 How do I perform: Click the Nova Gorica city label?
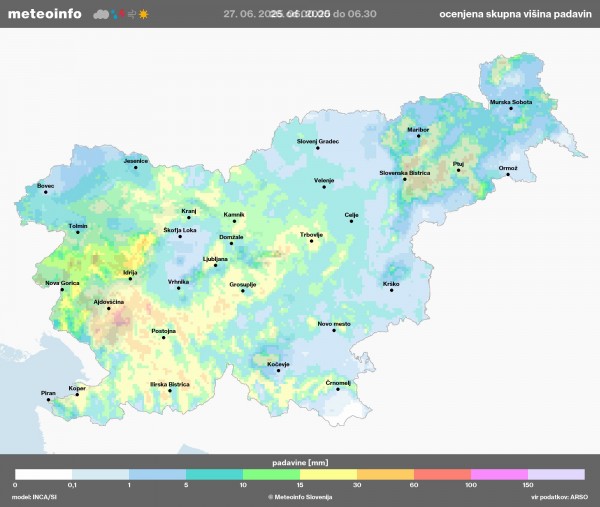[x=62, y=283]
